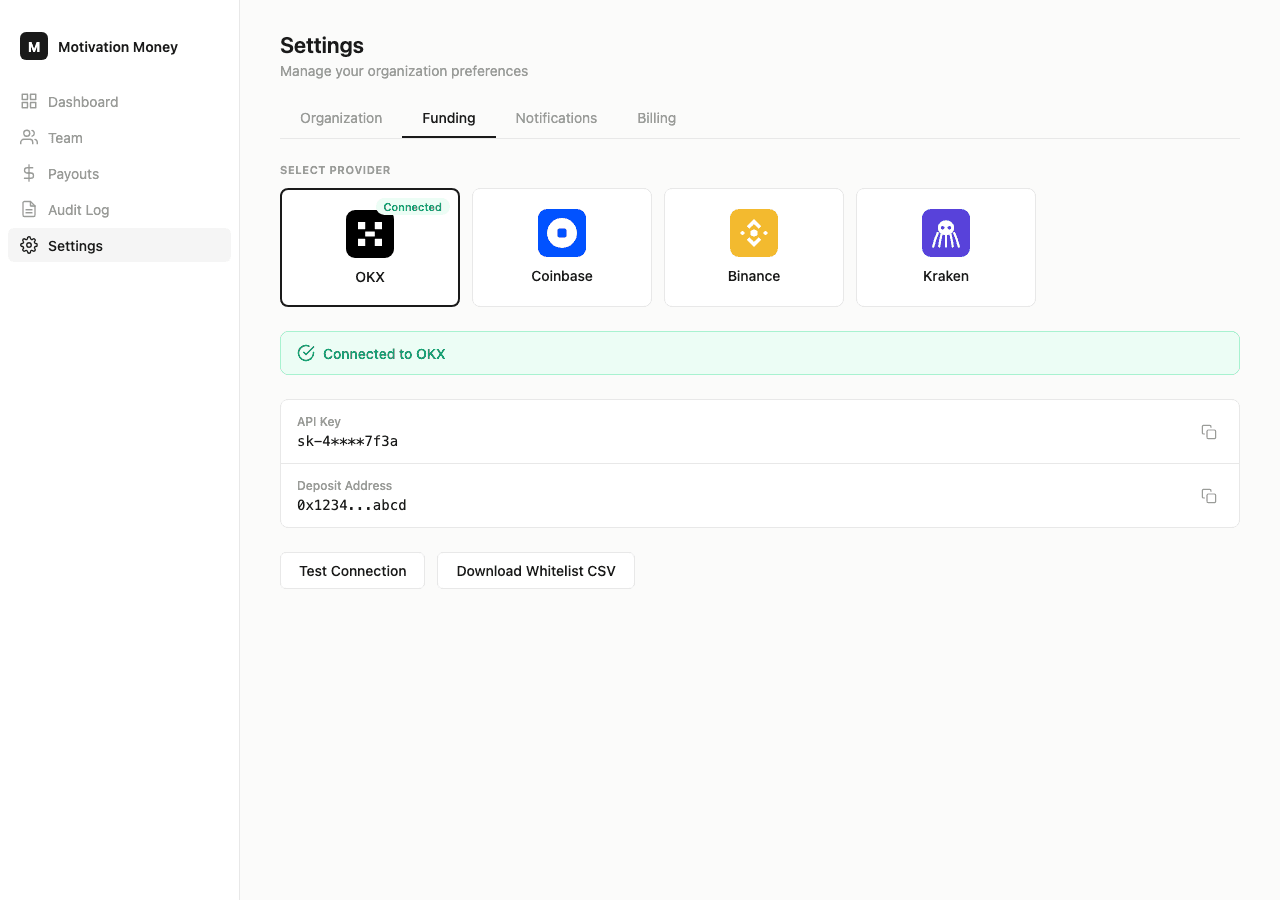The width and height of the screenshot is (1280, 900).
Task: Open the Notifications tab
Action: pyautogui.click(x=556, y=118)
